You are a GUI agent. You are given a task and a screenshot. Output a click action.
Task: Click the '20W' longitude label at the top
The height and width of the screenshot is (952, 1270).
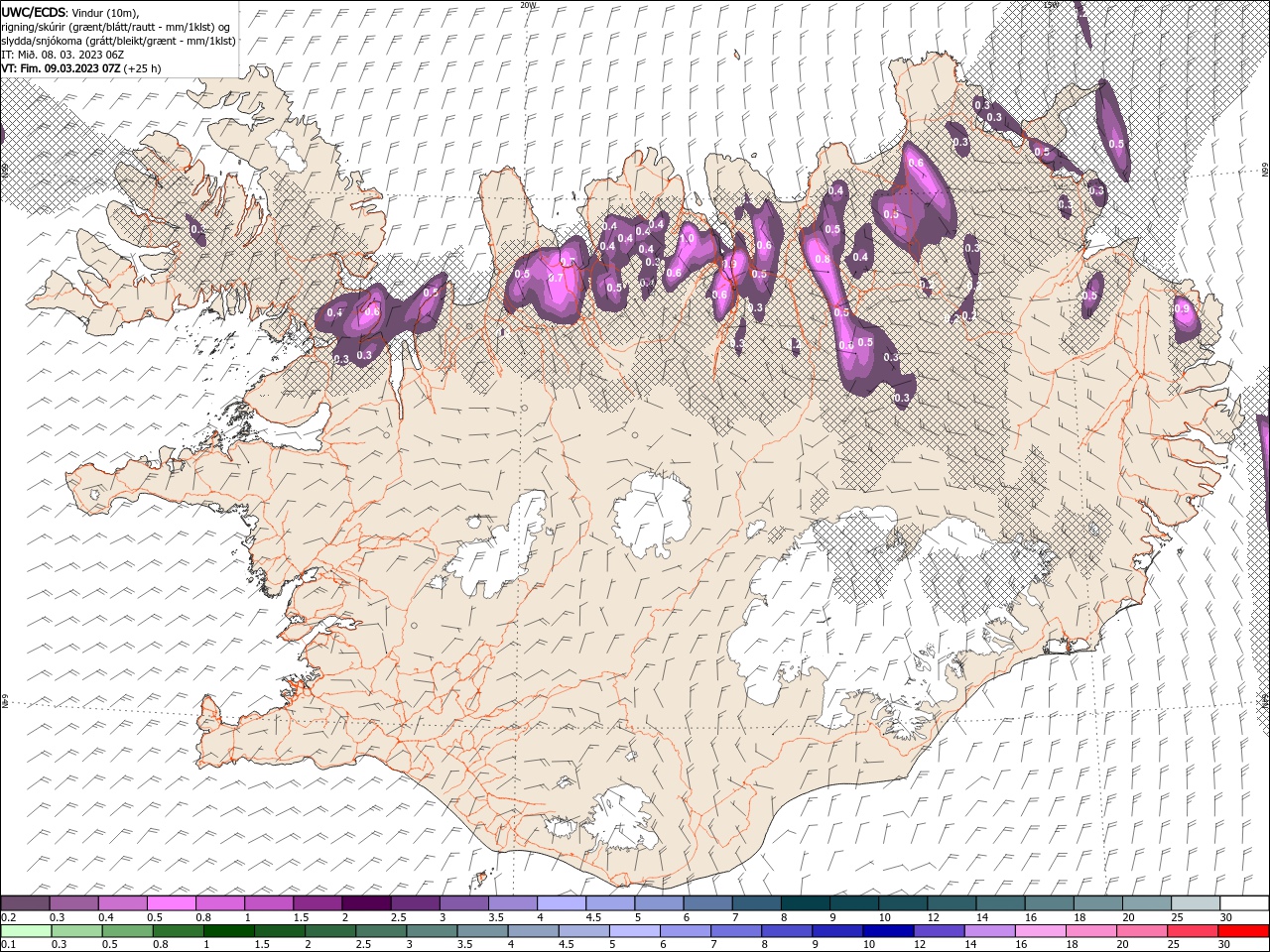click(528, 5)
